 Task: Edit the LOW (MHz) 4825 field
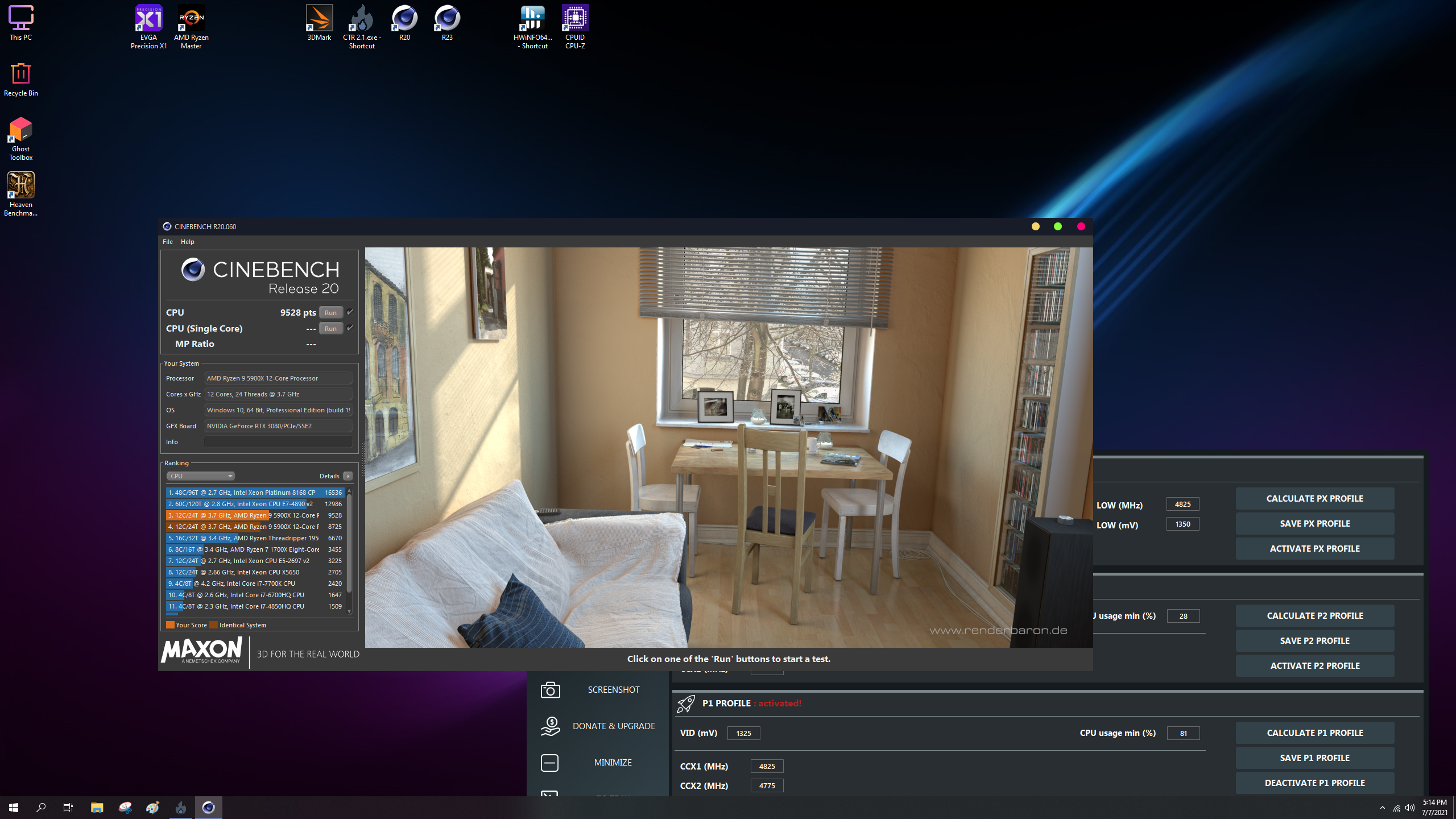[1183, 504]
